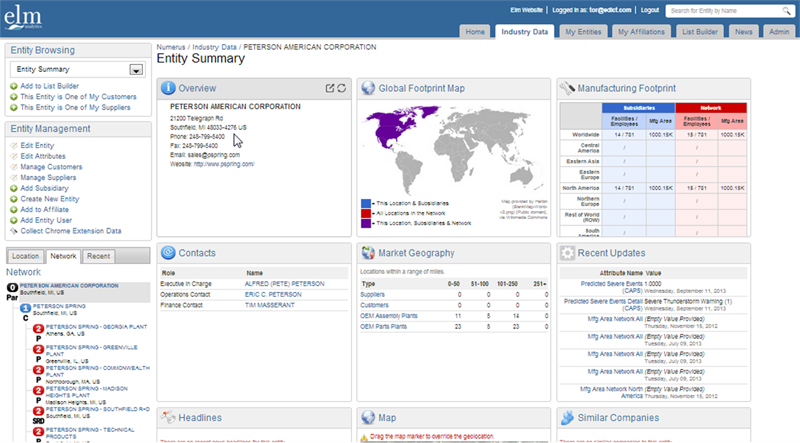The width and height of the screenshot is (800, 443).
Task: Click the elm analytics logo
Action: tap(23, 17)
